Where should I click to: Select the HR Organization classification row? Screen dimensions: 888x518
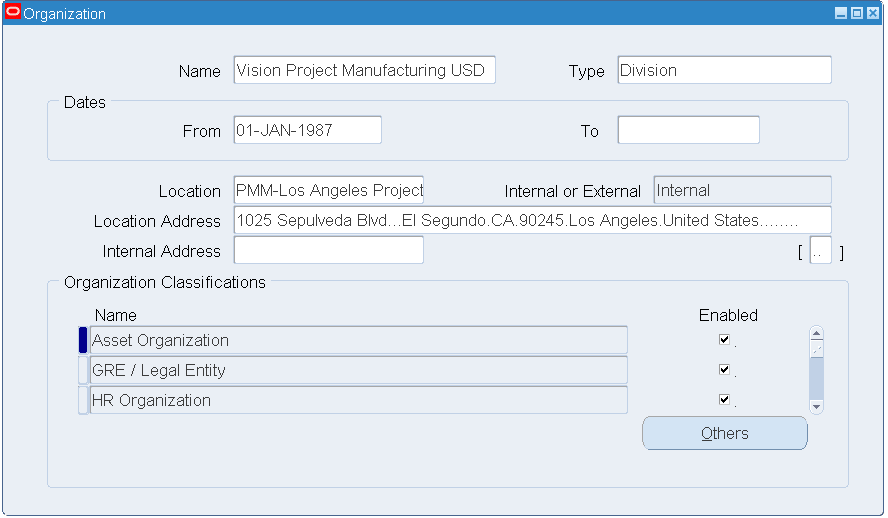tap(358, 400)
